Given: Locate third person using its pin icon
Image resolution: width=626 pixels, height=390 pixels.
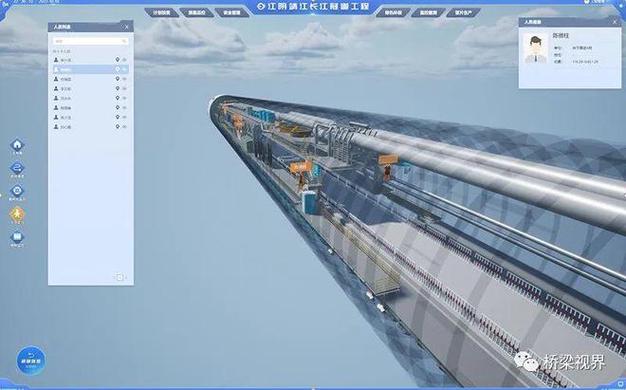Looking at the screenshot, I should 117,79.
